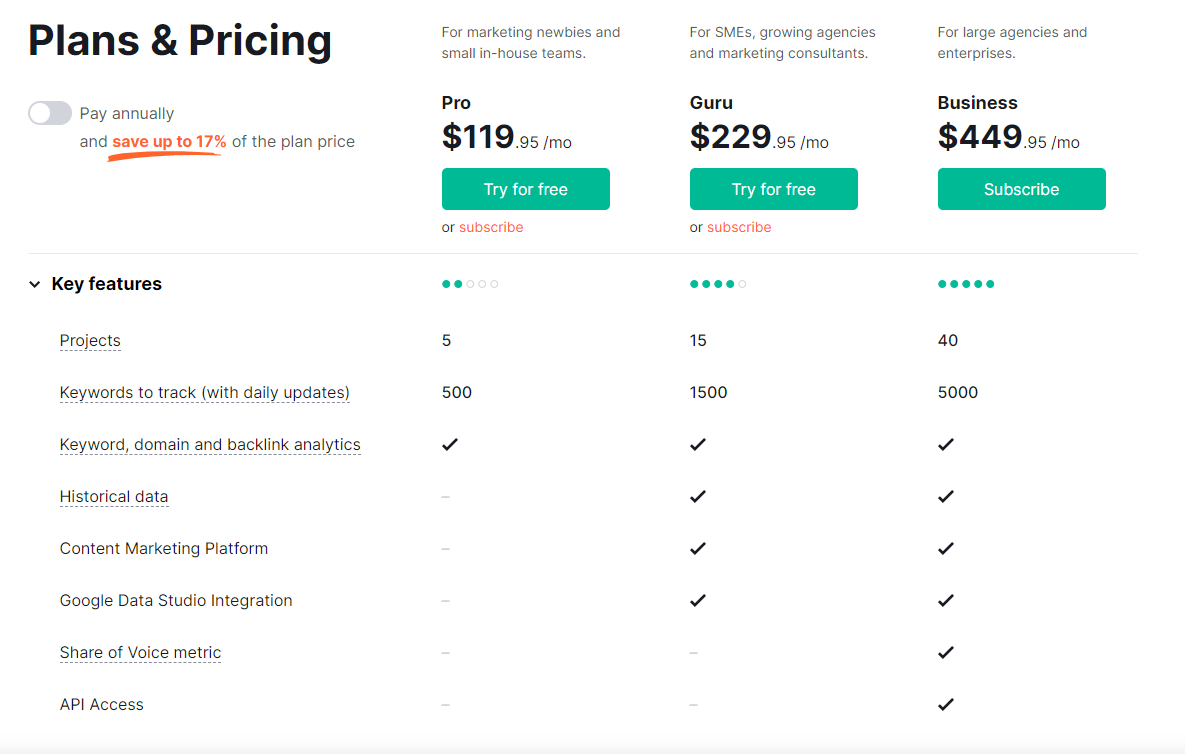The image size is (1185, 756).
Task: Click the Pro plan feature-level dots indicator
Action: click(x=470, y=284)
